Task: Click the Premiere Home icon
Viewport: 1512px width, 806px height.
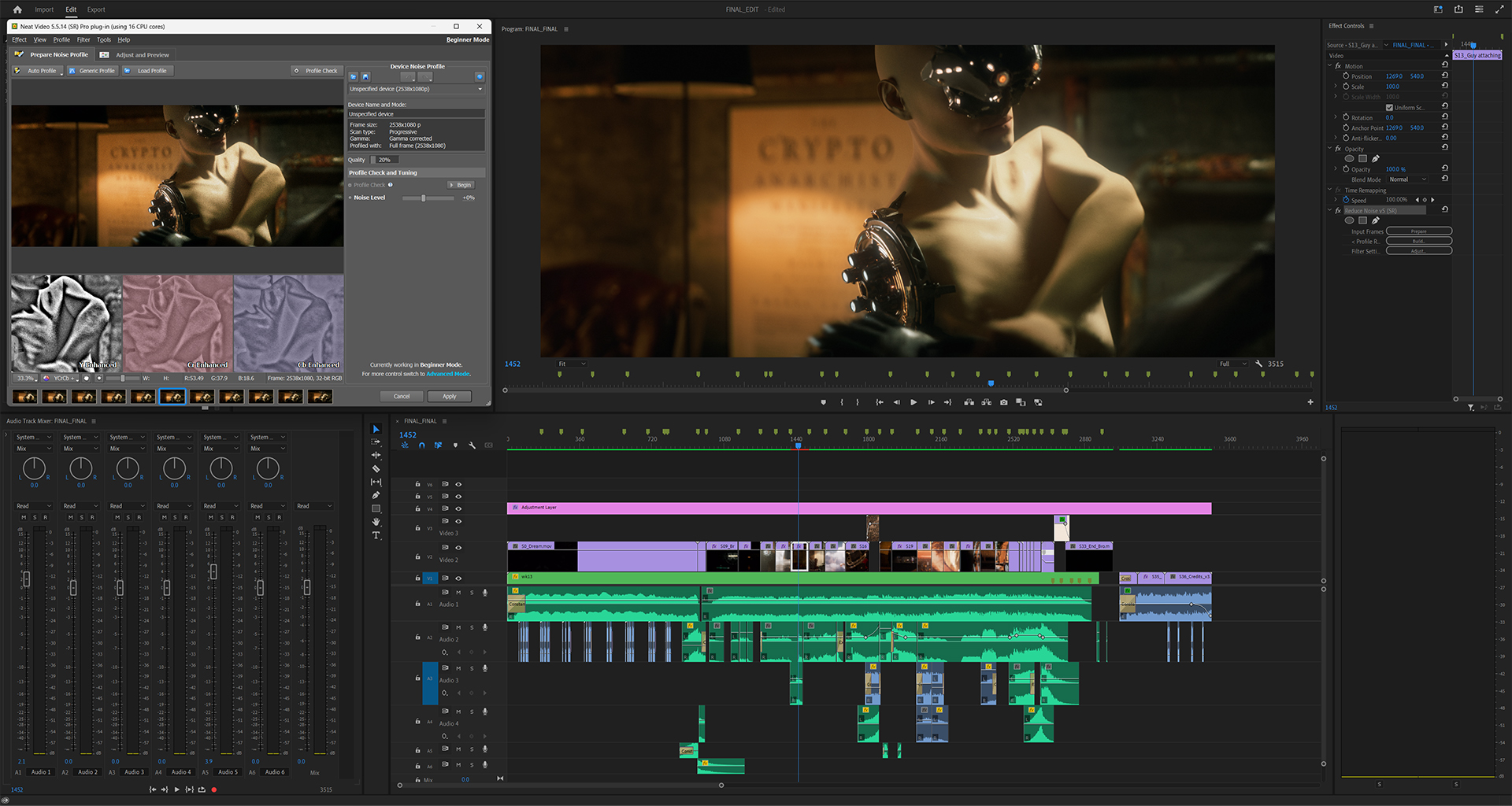Action: (17, 9)
